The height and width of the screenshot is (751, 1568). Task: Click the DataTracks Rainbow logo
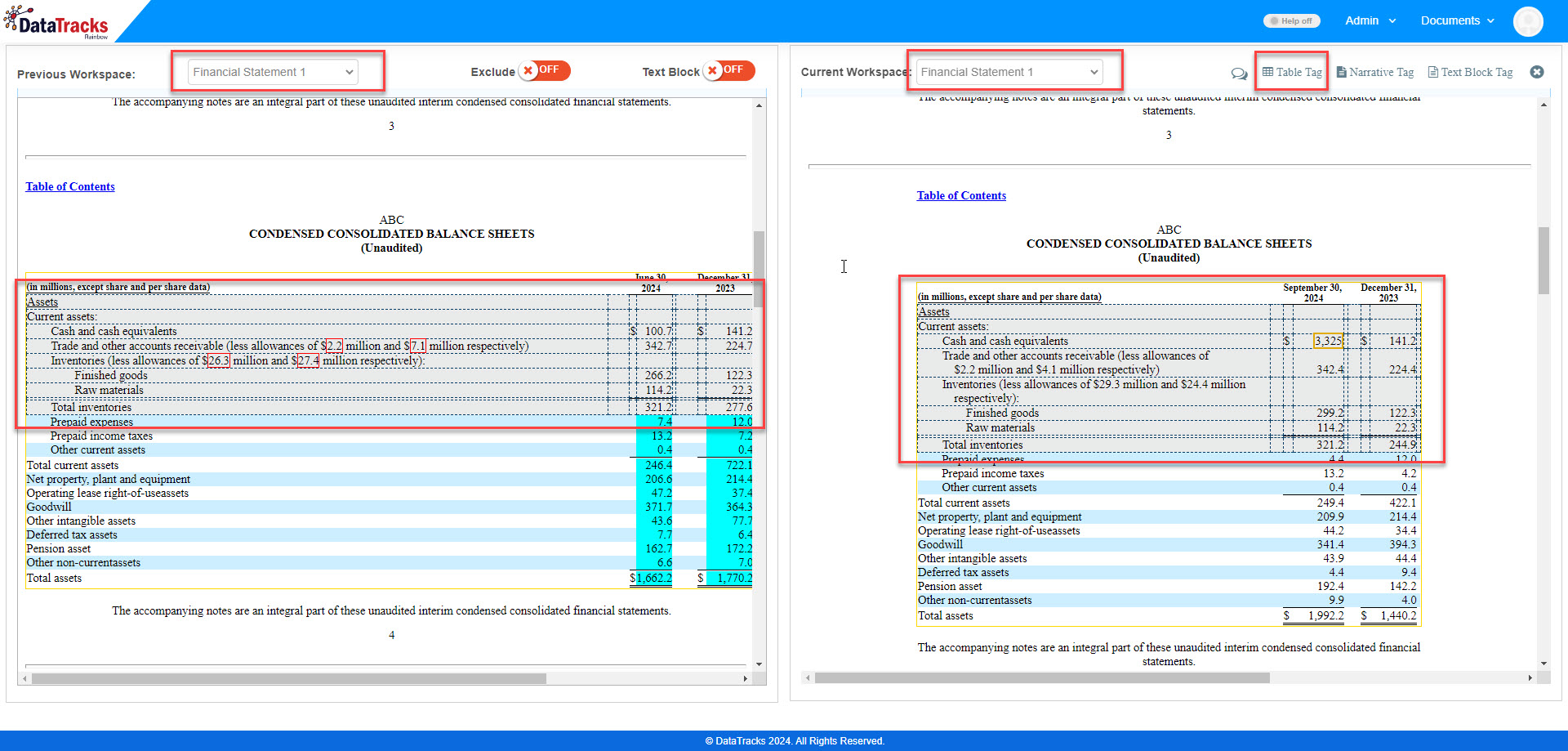point(56,22)
